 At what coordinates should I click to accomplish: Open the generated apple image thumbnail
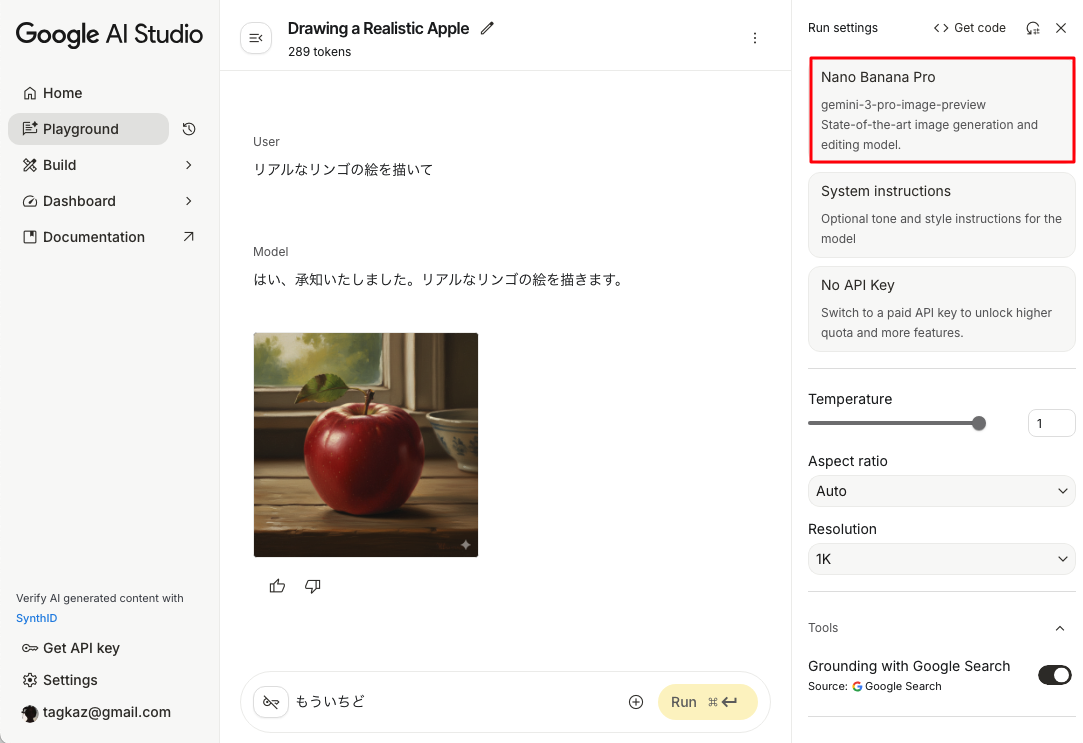366,445
